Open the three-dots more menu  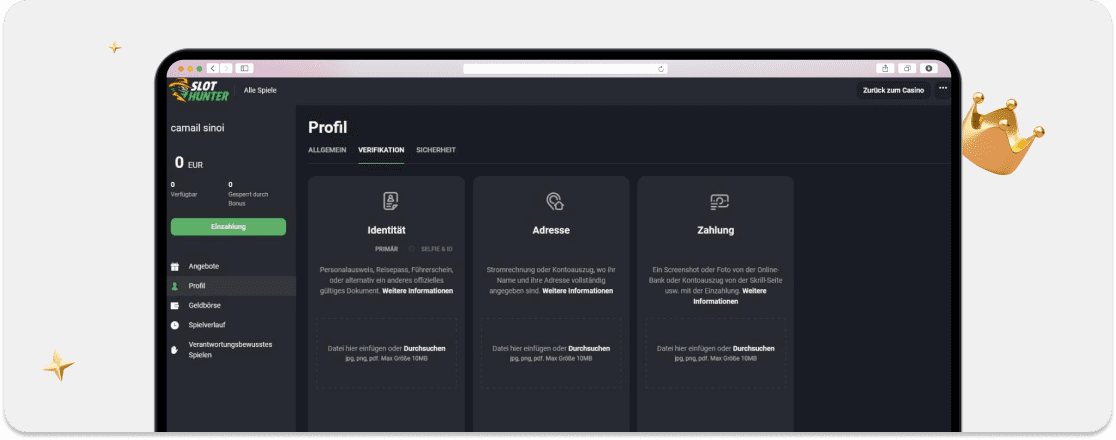(x=943, y=88)
